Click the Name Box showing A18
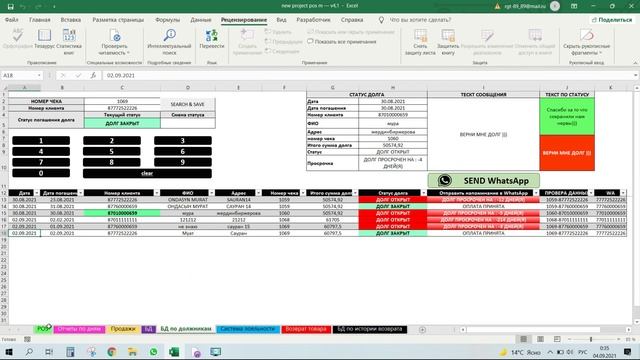Image resolution: width=640 pixels, height=360 pixels. [19, 75]
